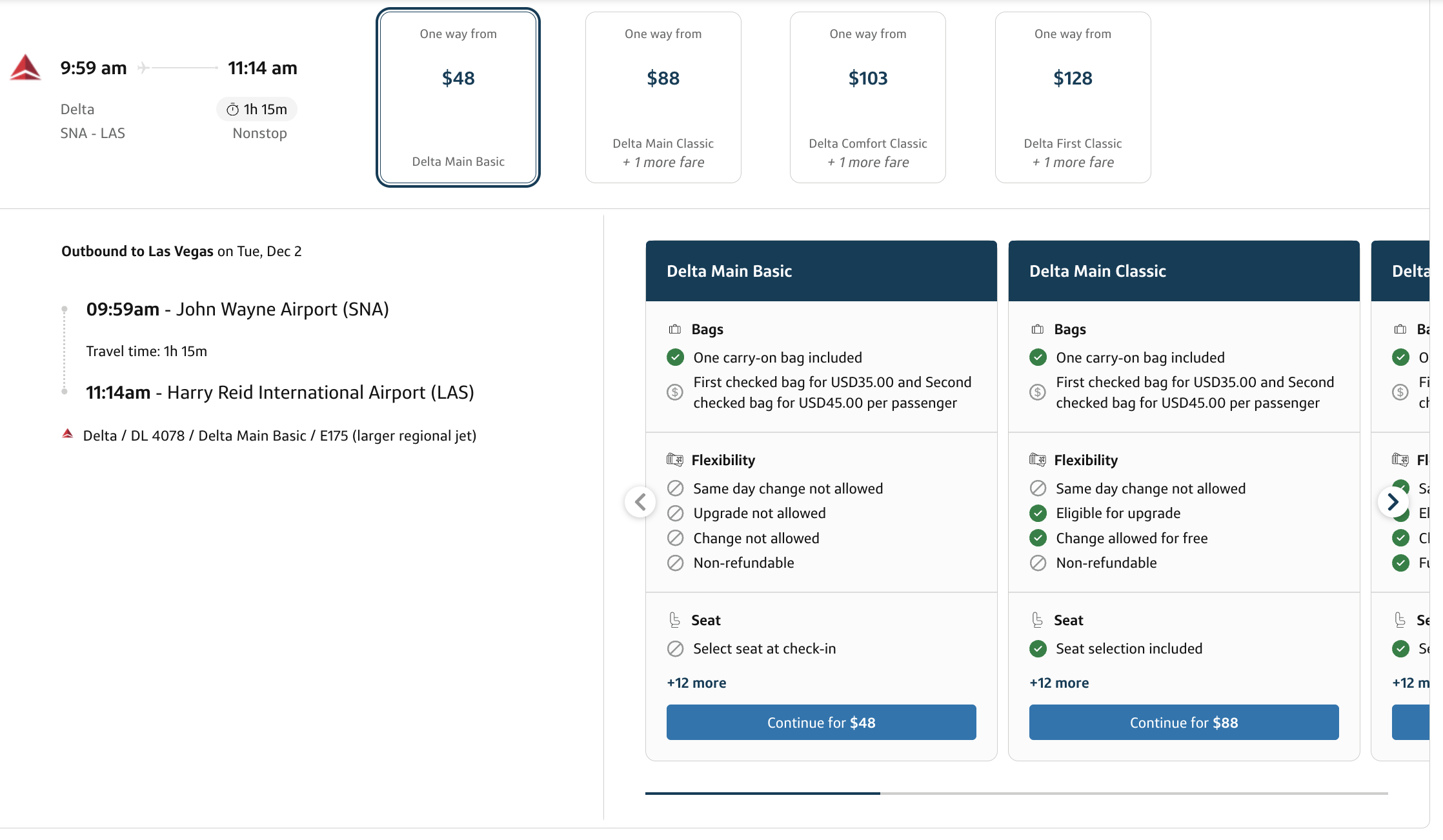This screenshot has height=840, width=1443.
Task: Click not-allowed icon for Non-refundable in Main Classic
Action: click(1038, 563)
